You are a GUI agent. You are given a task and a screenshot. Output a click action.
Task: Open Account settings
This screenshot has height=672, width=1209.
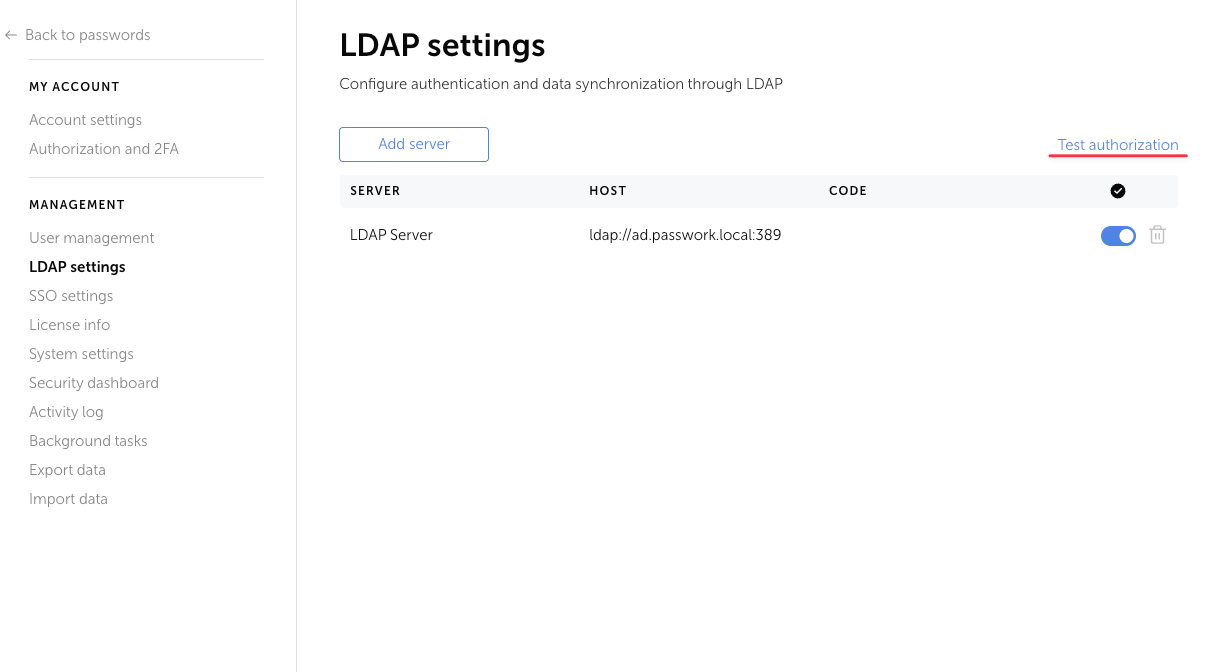tap(85, 119)
